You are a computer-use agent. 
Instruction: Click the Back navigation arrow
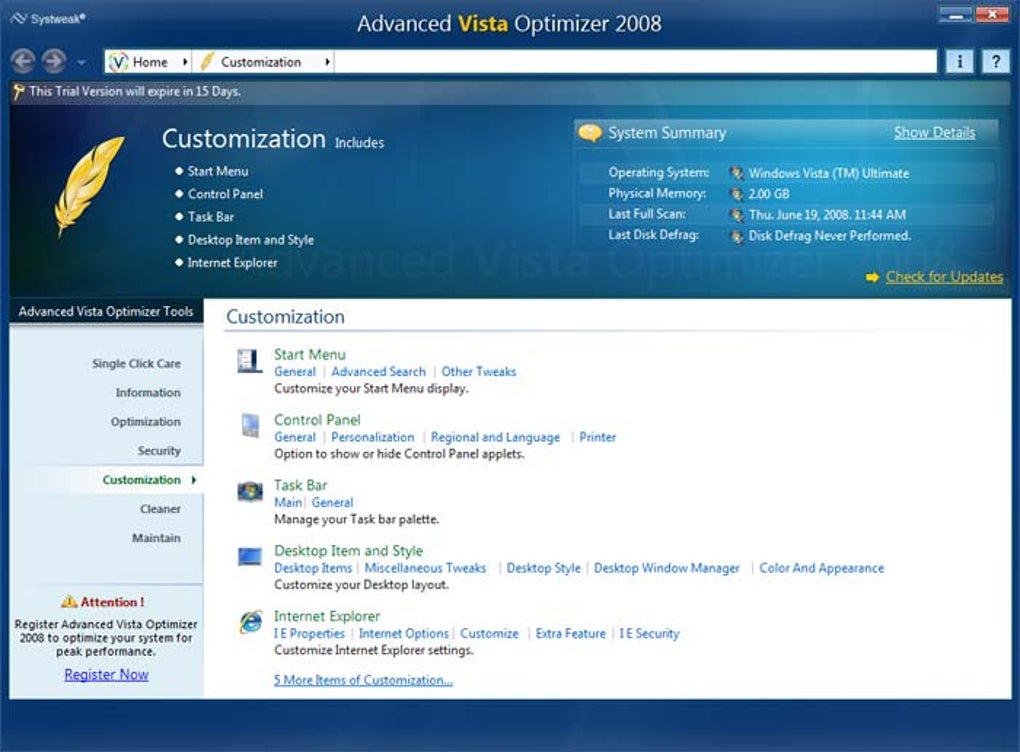pos(23,62)
